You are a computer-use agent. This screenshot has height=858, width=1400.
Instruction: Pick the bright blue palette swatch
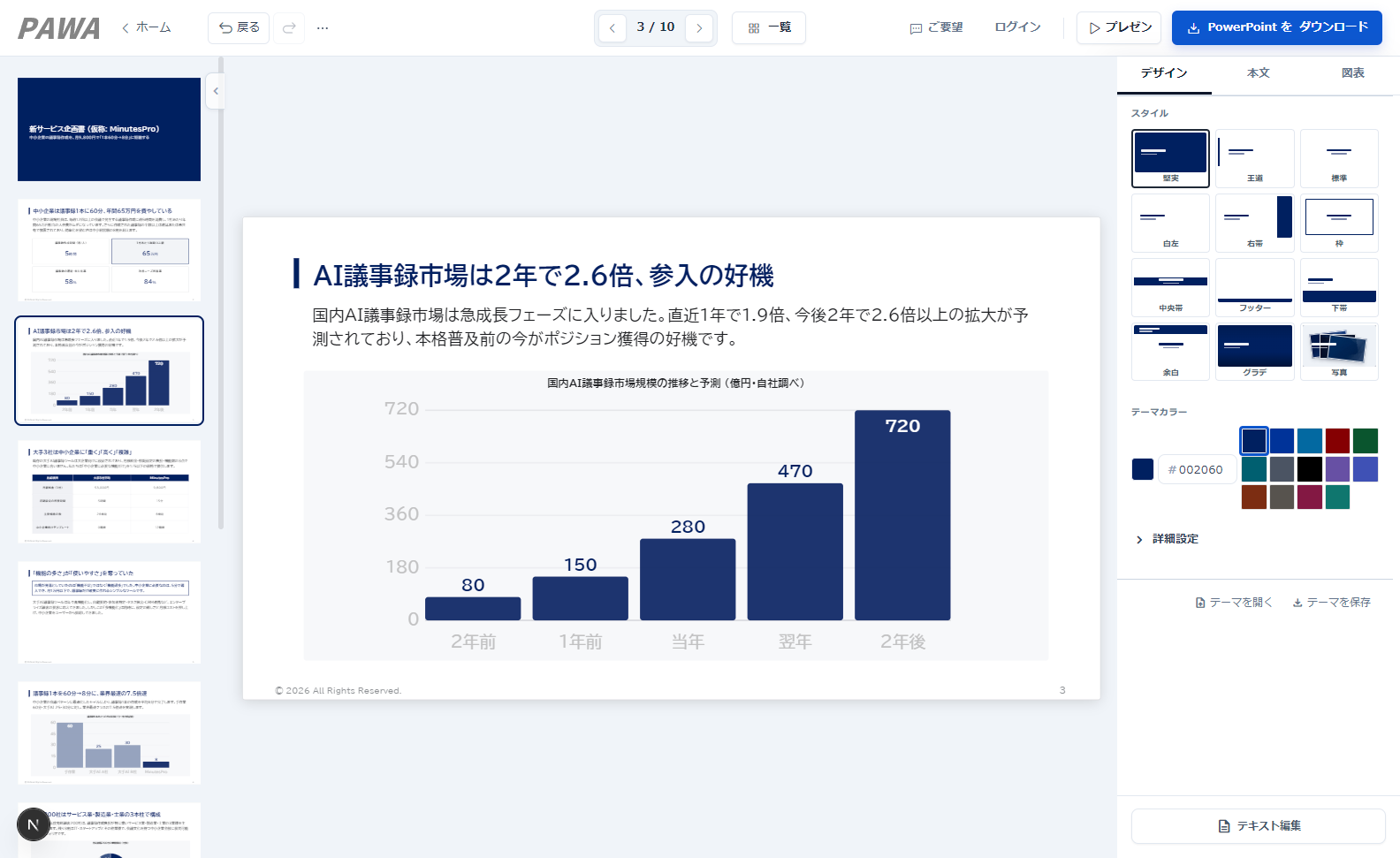click(x=1282, y=440)
